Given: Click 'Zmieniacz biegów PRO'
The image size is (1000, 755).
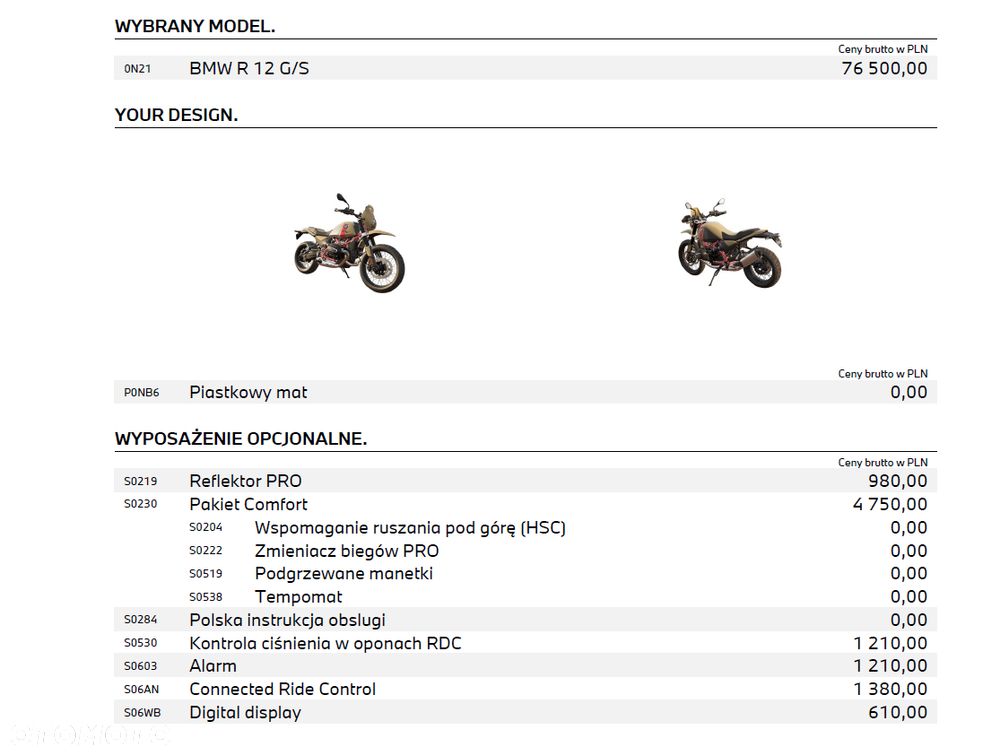Looking at the screenshot, I should (346, 551).
